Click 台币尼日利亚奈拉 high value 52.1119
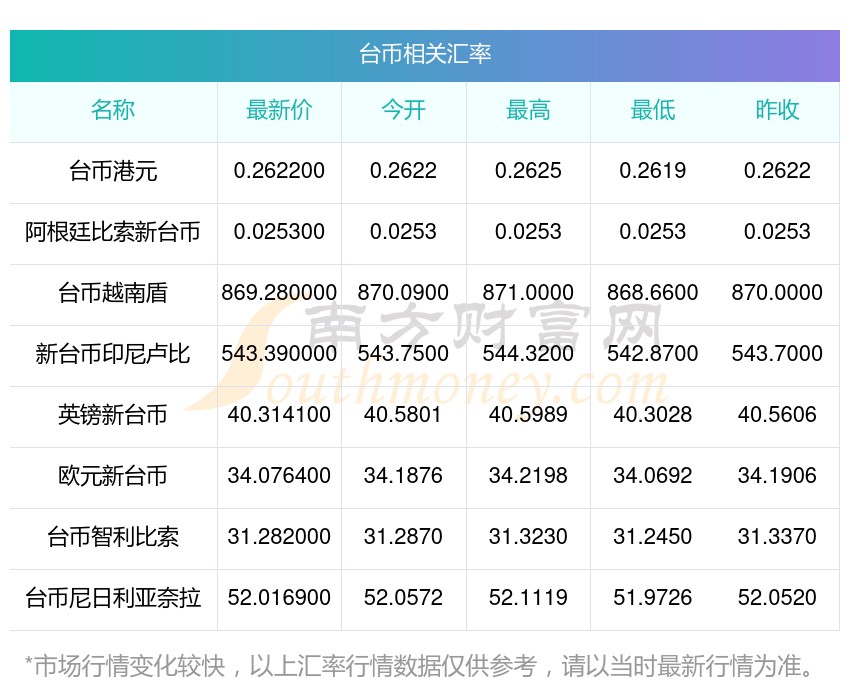This screenshot has width=850, height=698. [x=528, y=598]
